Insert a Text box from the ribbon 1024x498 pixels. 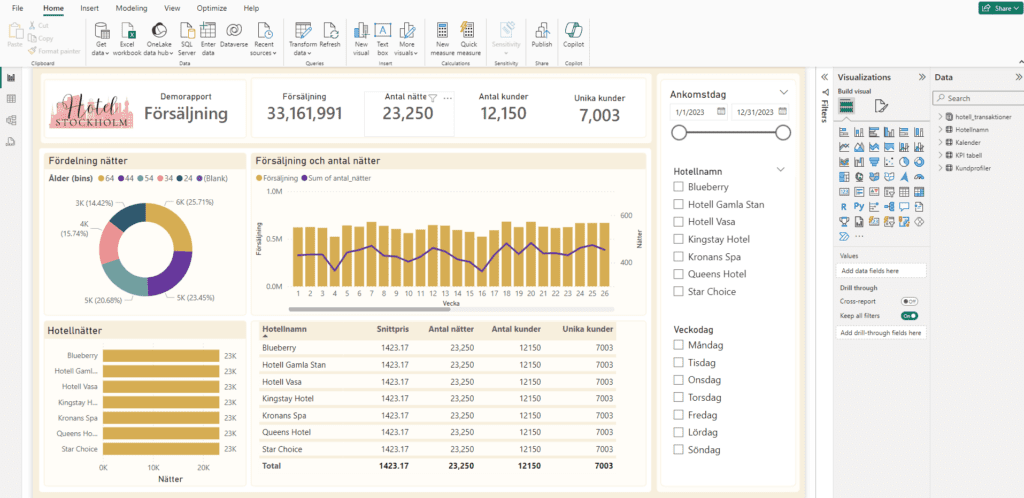click(x=383, y=30)
